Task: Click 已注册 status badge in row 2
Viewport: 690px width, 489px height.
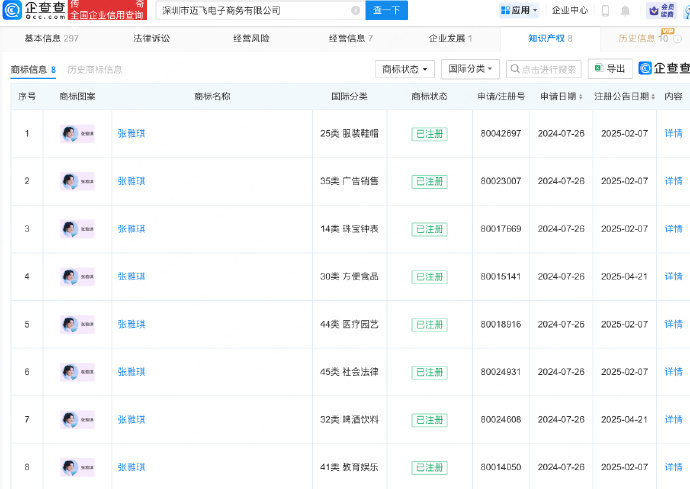Action: pyautogui.click(x=429, y=181)
